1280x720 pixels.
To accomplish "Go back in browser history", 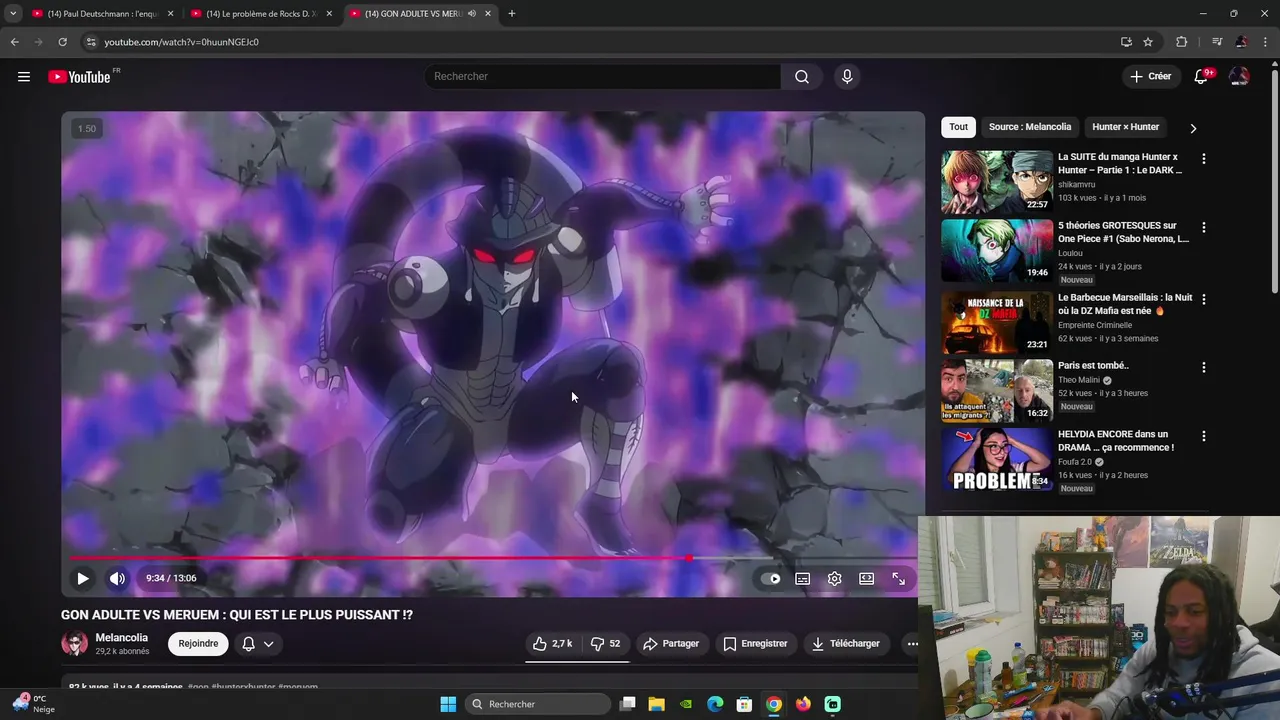I will click(x=14, y=42).
